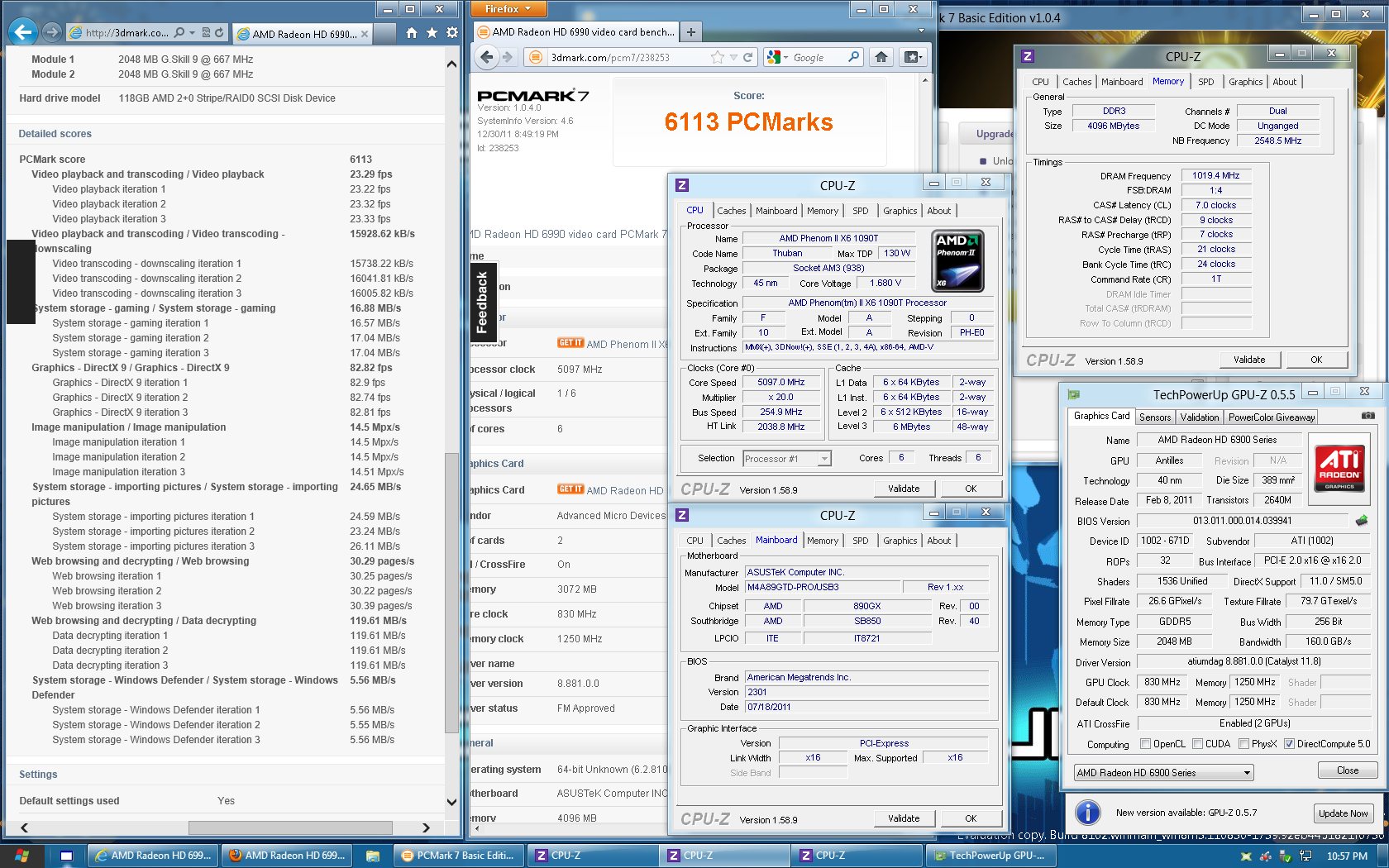Go forward in the Firefox window
This screenshot has width=1389, height=868.
click(x=508, y=57)
